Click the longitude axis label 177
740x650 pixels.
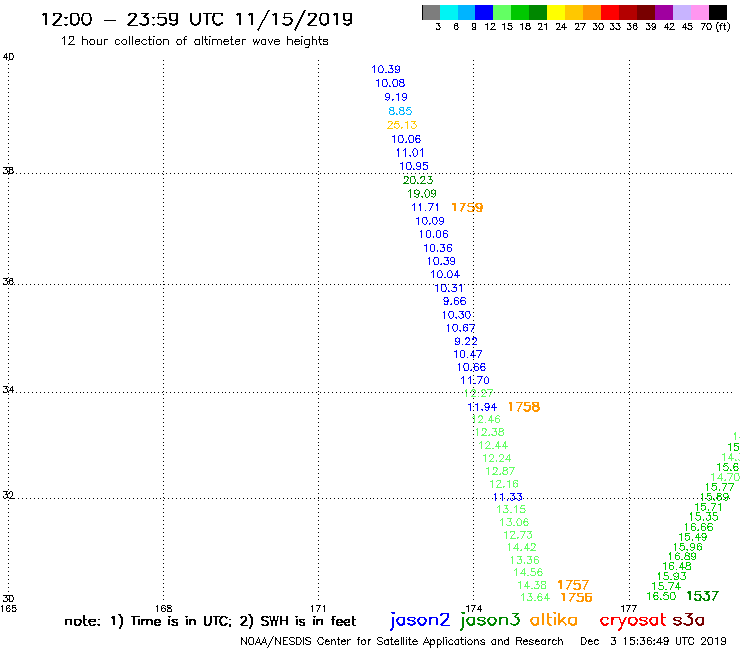tap(629, 608)
